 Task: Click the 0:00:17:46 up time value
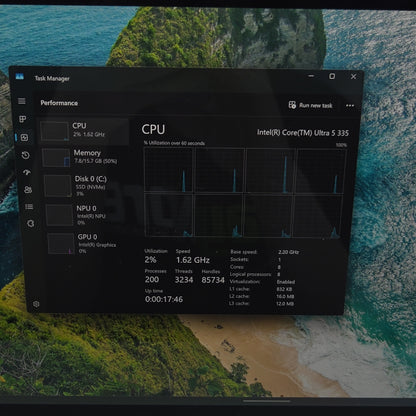(164, 299)
